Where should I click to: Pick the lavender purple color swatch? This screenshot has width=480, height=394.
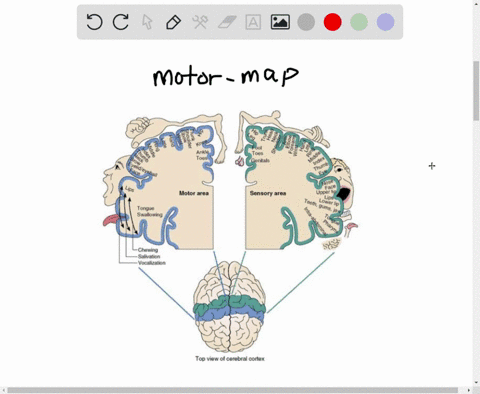(386, 22)
